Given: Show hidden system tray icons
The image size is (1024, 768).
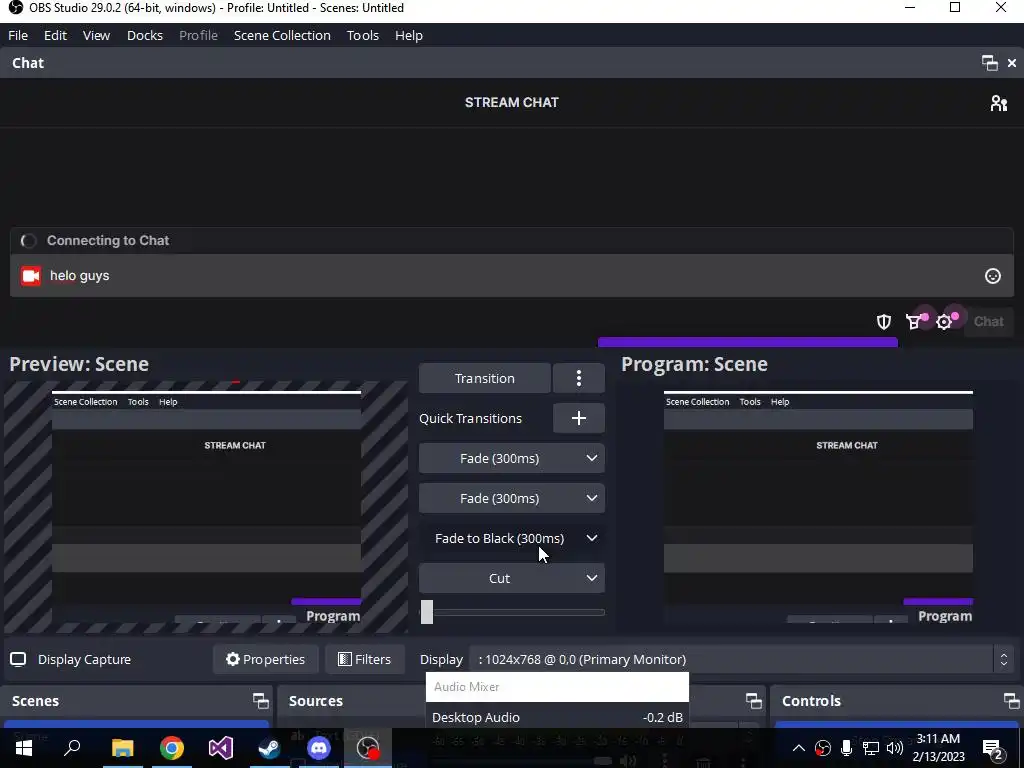Looking at the screenshot, I should tap(799, 748).
